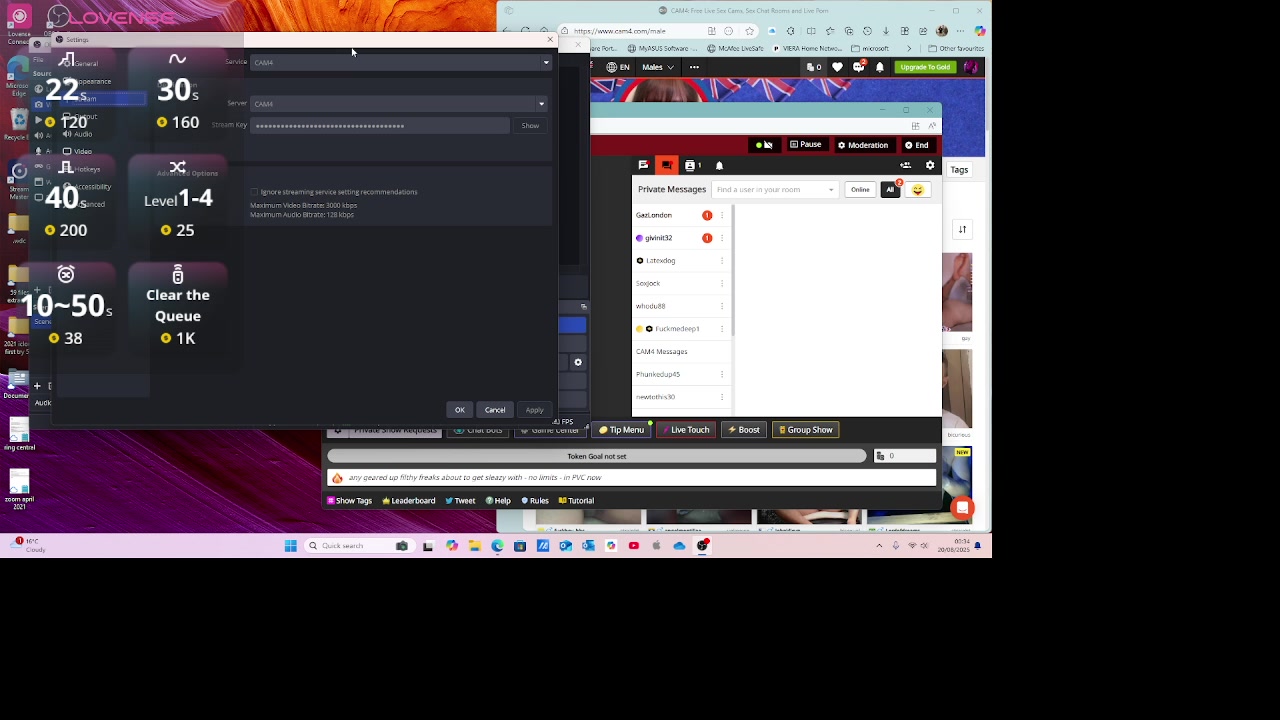This screenshot has height=720, width=1280.
Task: Open the EN language selector
Action: 618,67
